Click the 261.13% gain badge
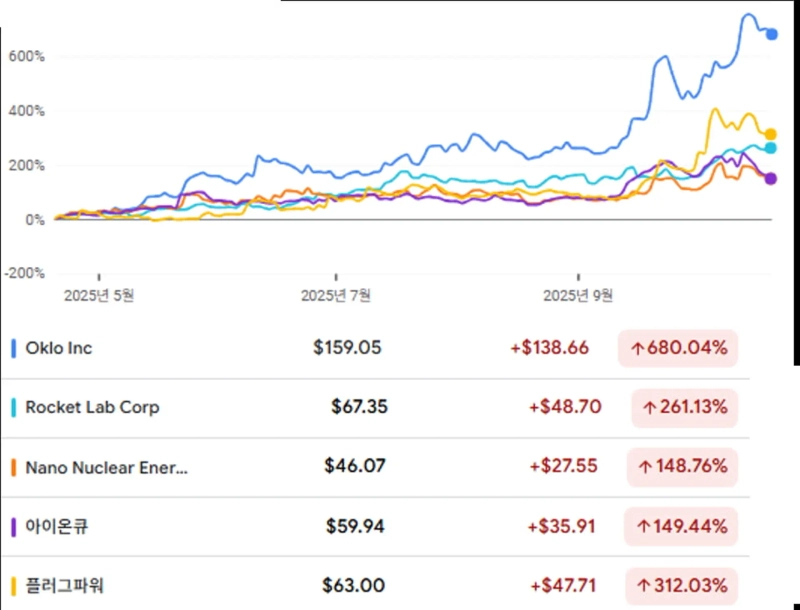Viewport: 800px width, 610px height. [685, 407]
